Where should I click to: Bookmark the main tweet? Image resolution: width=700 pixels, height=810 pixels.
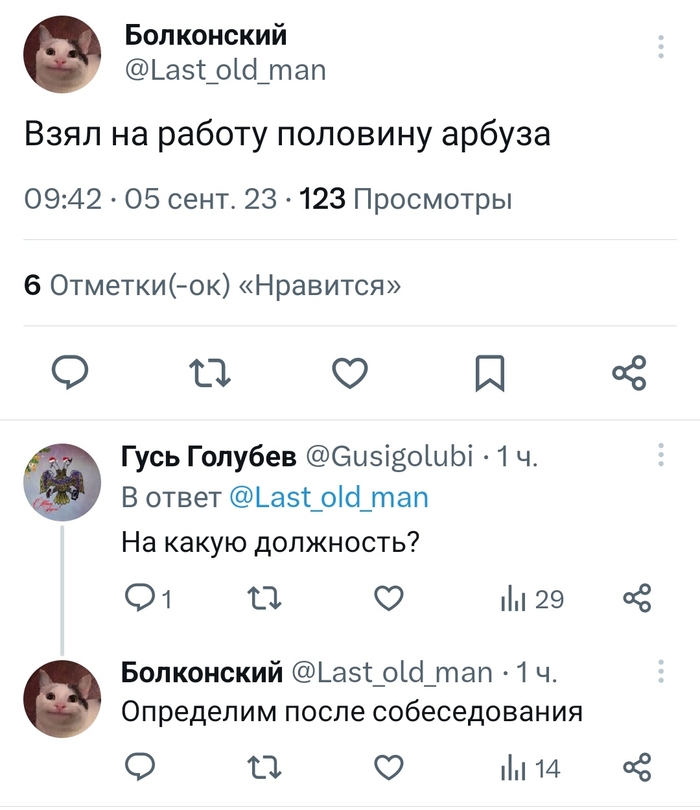point(489,373)
